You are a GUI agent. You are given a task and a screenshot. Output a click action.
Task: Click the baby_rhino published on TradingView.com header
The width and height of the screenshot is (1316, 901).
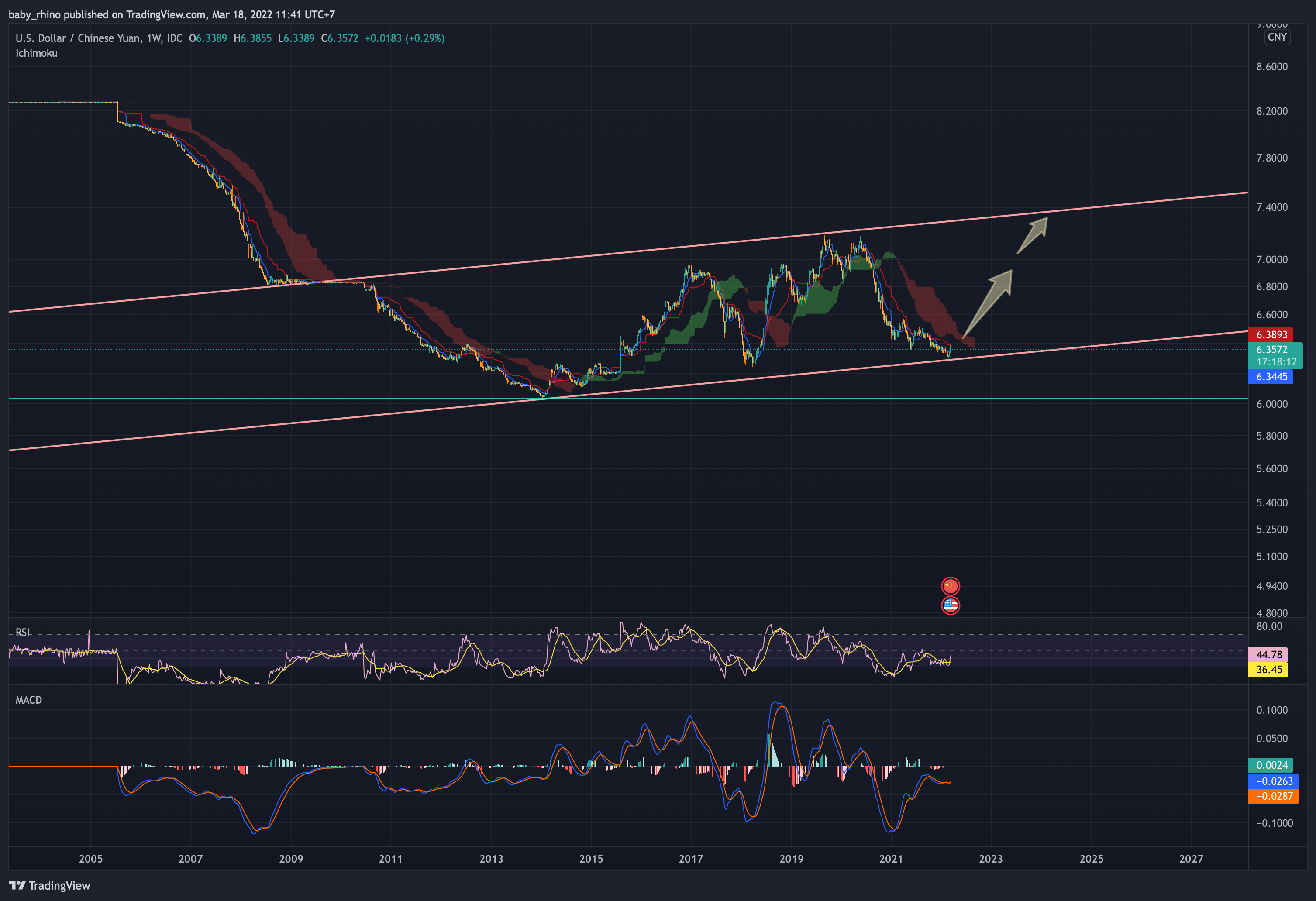[172, 14]
